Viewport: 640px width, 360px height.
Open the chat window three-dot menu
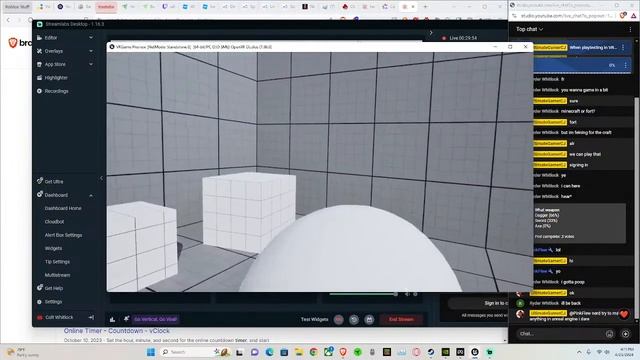[x=630, y=29]
